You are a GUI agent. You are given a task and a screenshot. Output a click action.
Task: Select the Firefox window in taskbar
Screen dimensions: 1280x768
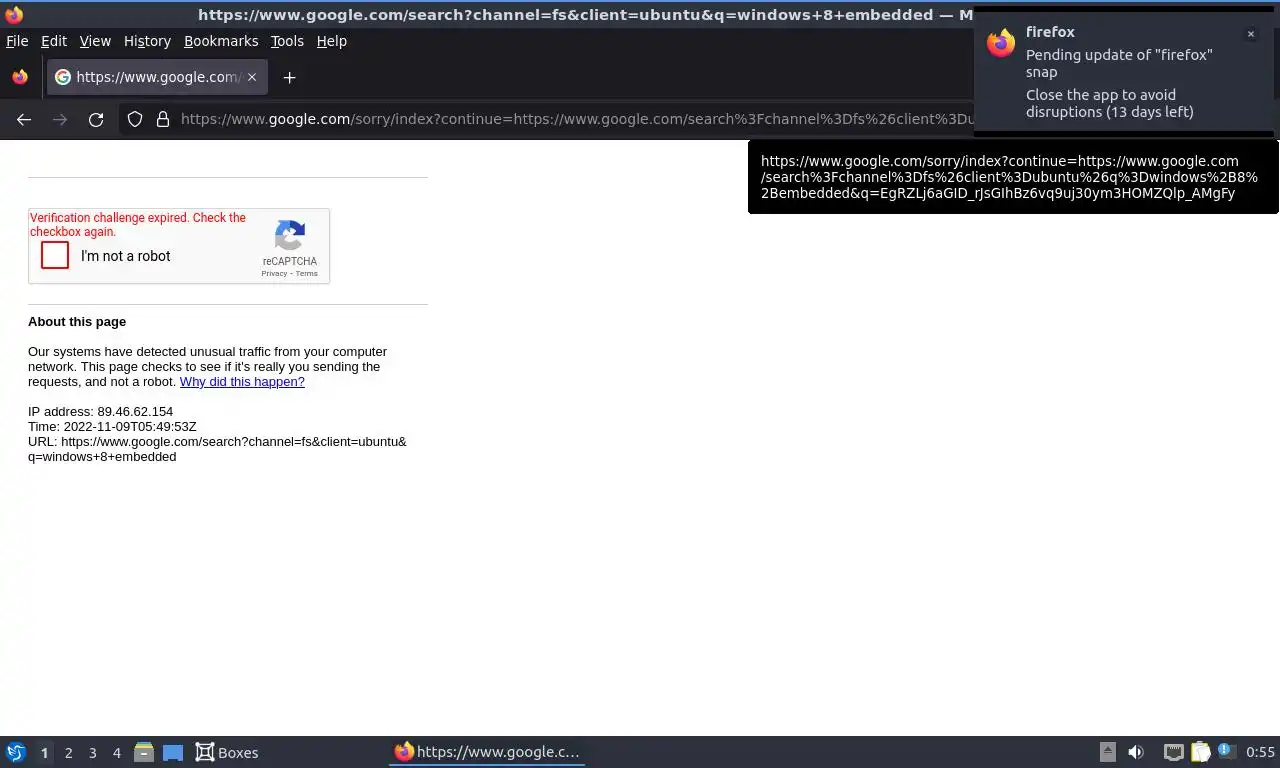click(487, 752)
